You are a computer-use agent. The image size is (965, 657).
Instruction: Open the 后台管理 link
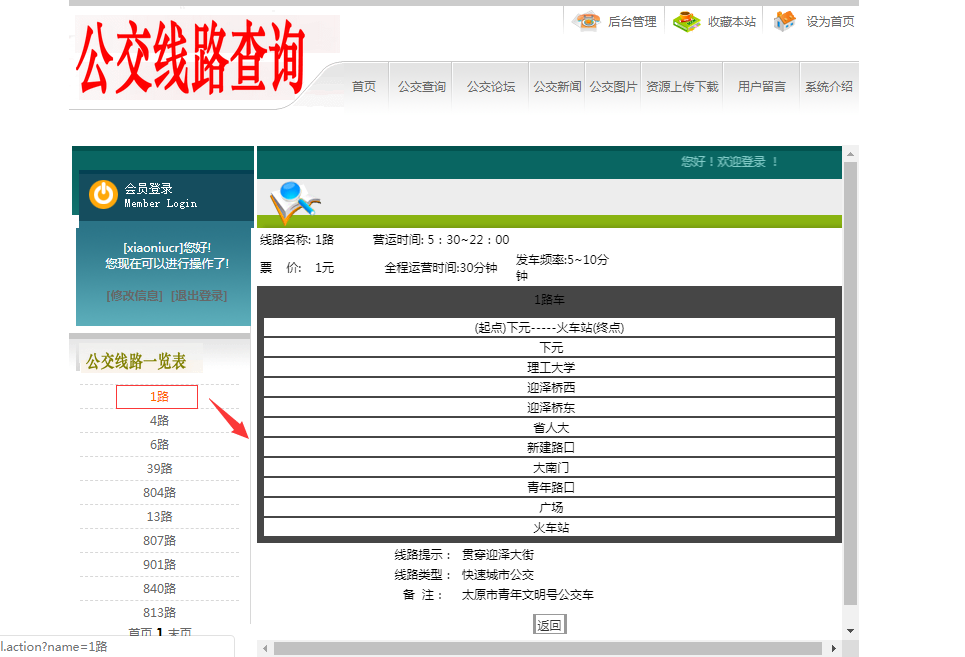(x=632, y=22)
